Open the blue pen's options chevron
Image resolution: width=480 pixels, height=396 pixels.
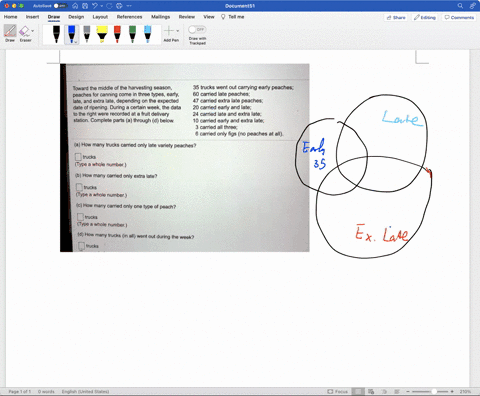(x=76, y=42)
